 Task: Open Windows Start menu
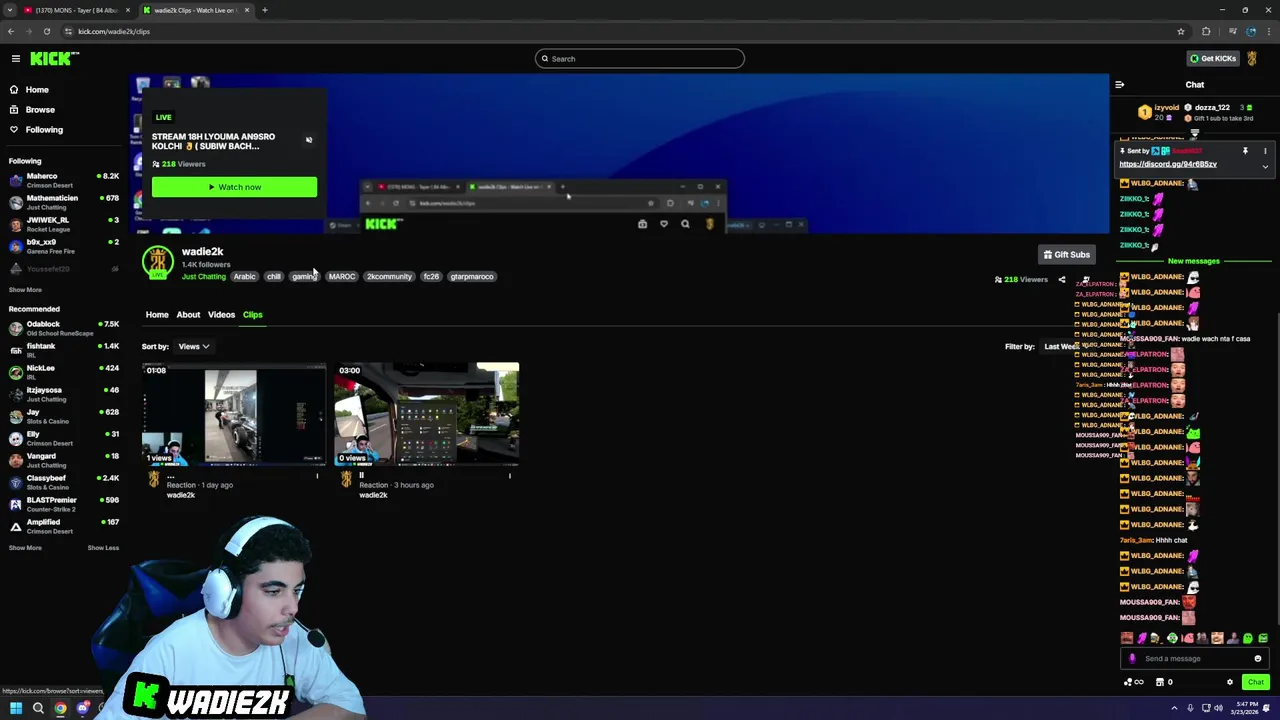click(x=15, y=708)
